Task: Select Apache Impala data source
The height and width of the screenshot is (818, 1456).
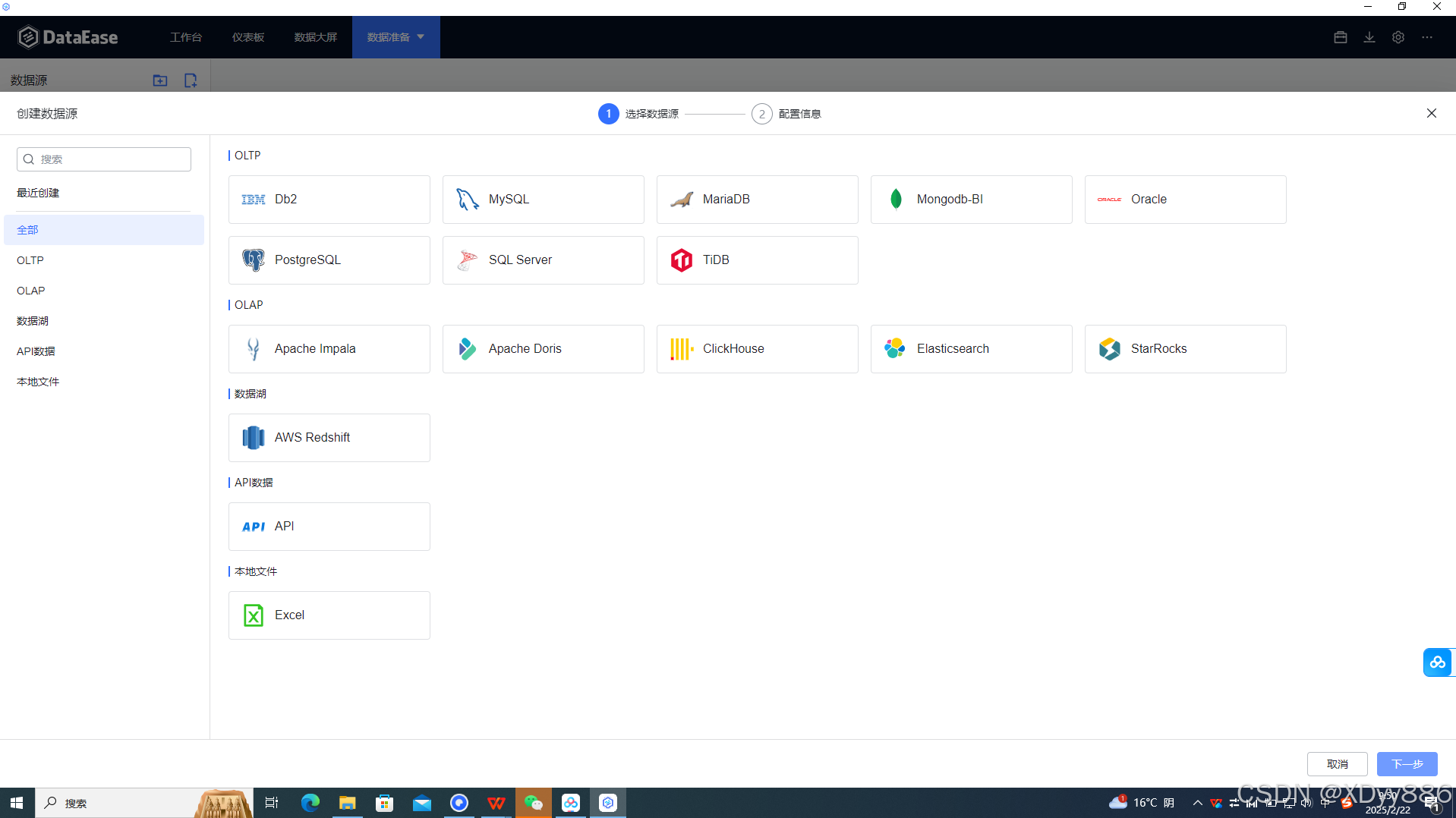Action: [329, 349]
